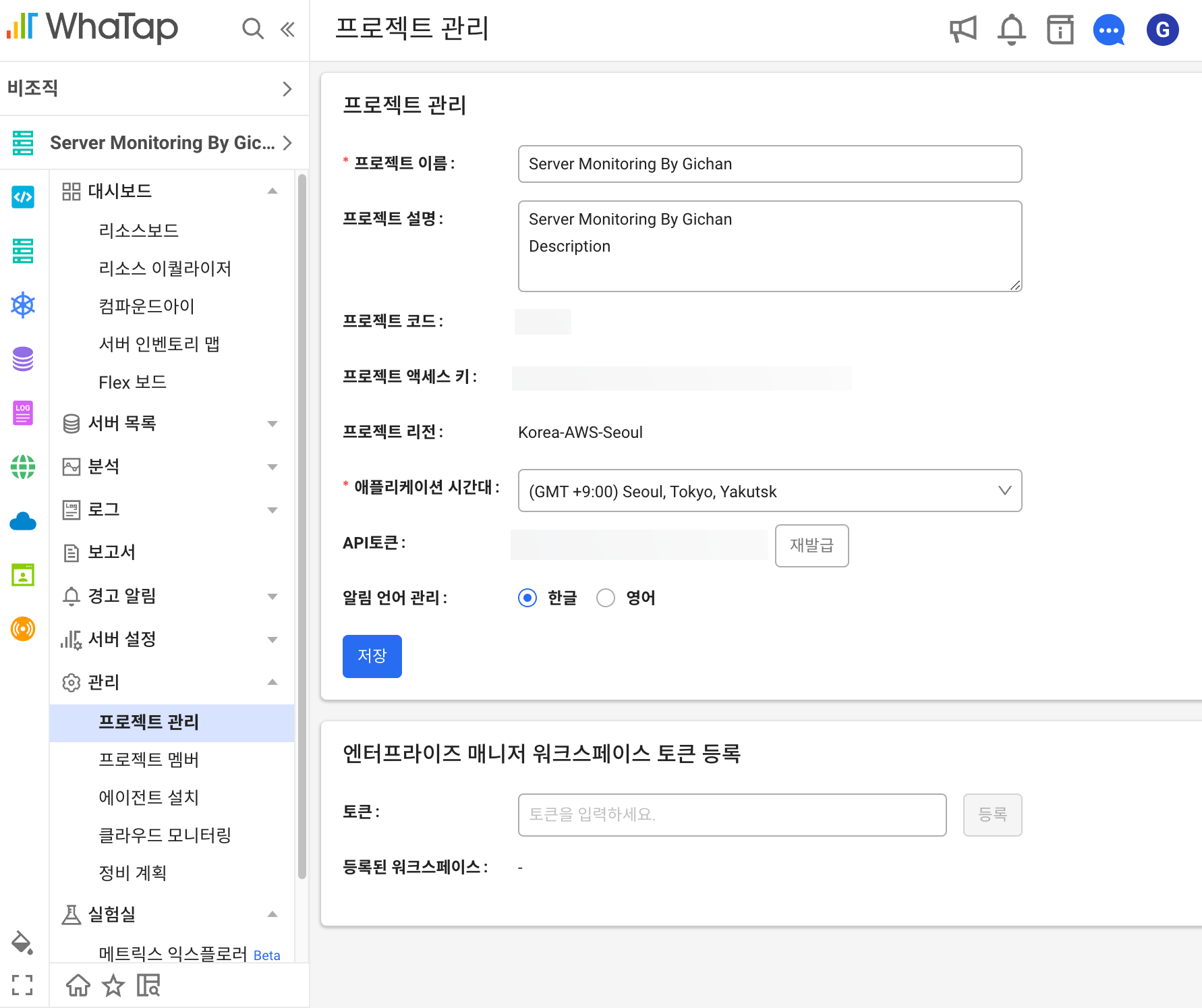Select the server monitoring stack icon
This screenshot has width=1202, height=1008.
[23, 251]
